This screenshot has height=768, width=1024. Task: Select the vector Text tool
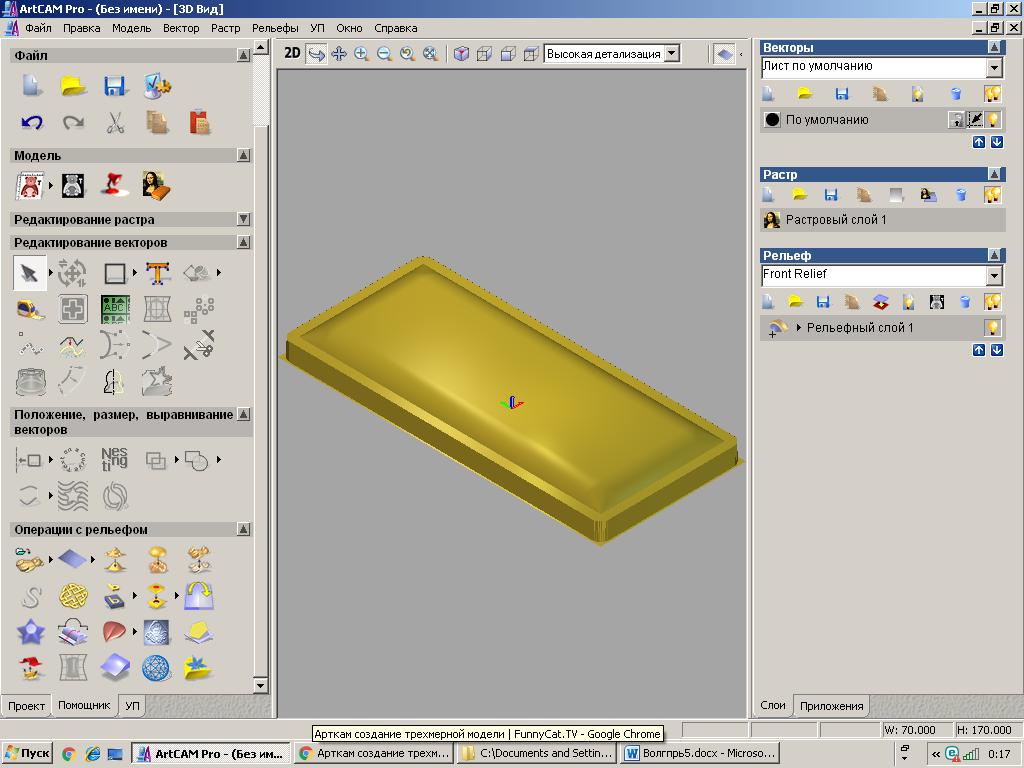click(x=157, y=273)
